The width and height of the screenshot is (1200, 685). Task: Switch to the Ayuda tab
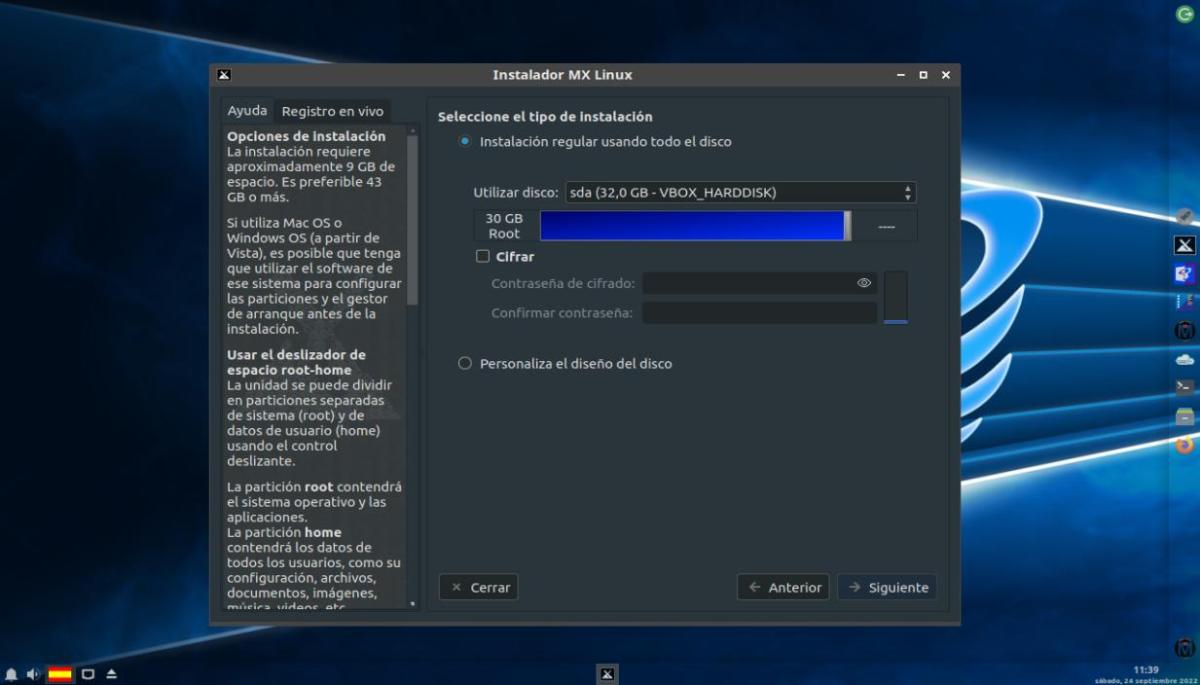(247, 111)
